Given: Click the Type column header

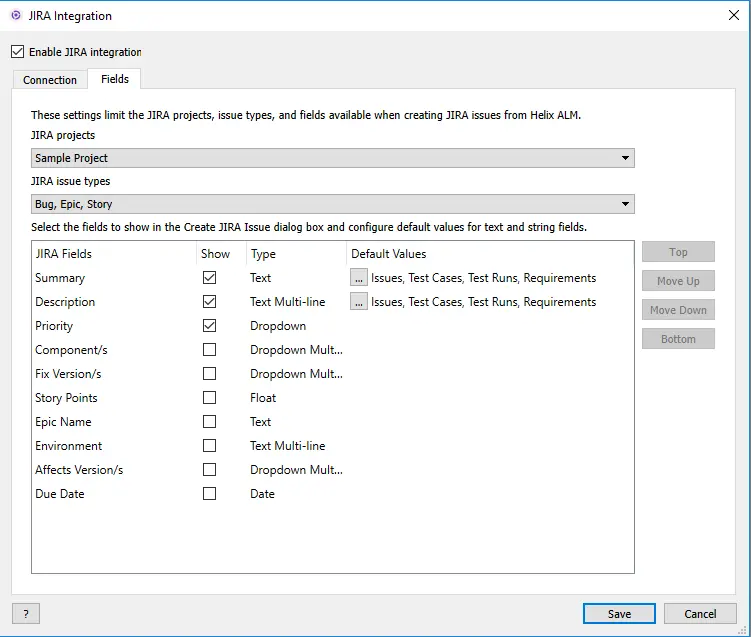Looking at the screenshot, I should (x=296, y=254).
